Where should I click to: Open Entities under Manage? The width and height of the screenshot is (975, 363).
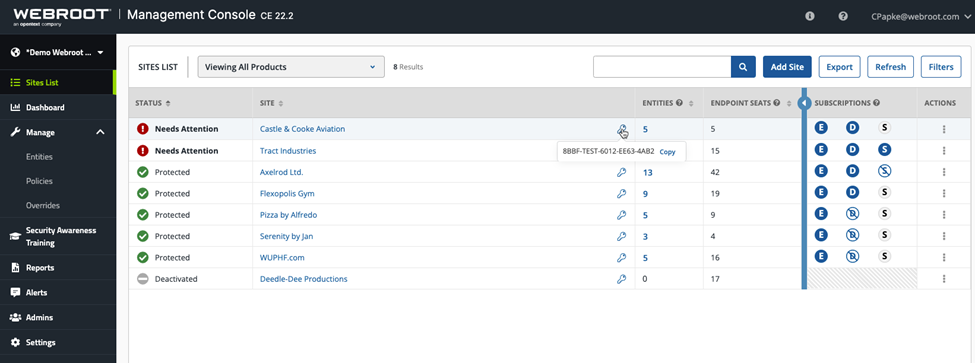[39, 157]
